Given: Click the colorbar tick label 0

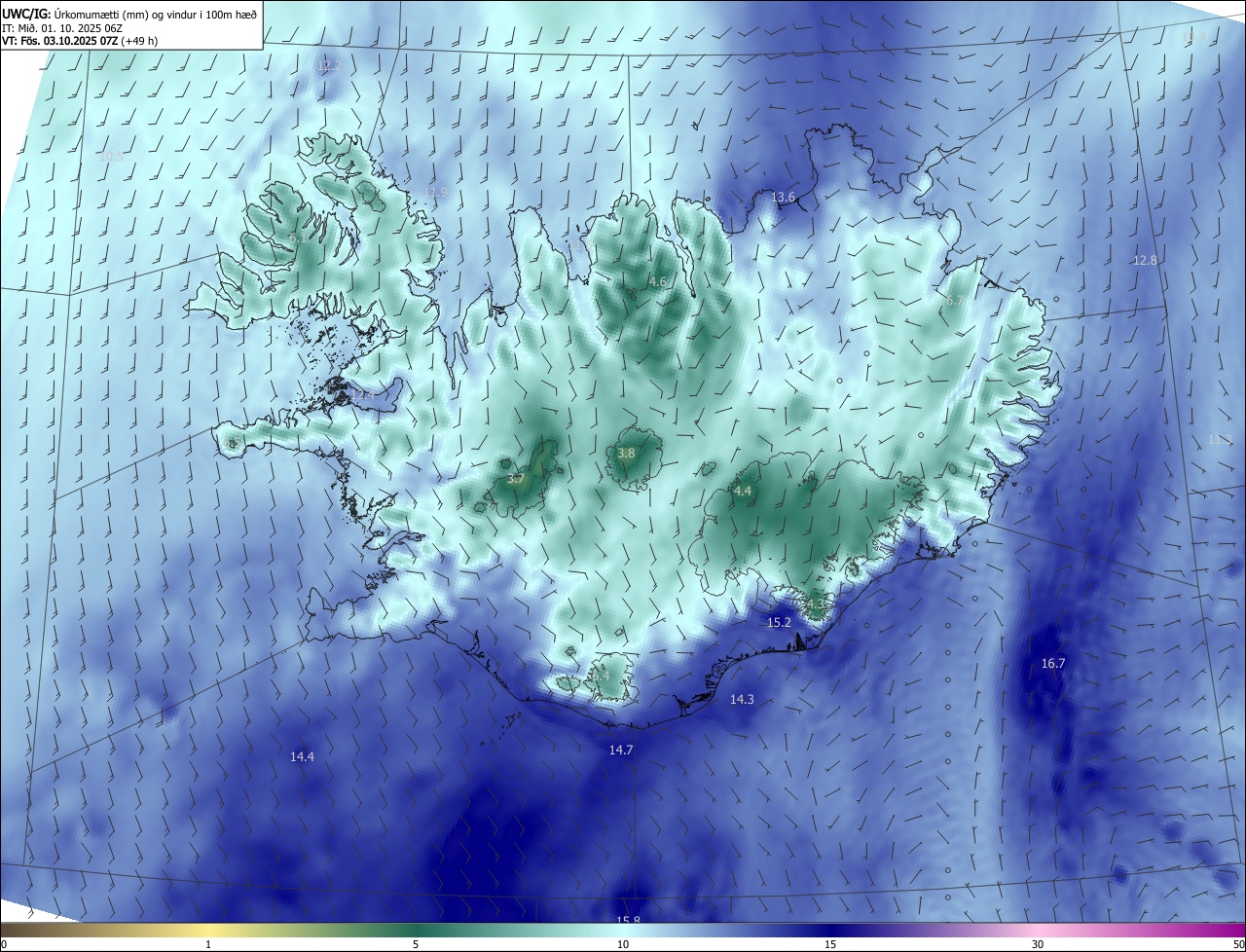Looking at the screenshot, I should point(4,944).
